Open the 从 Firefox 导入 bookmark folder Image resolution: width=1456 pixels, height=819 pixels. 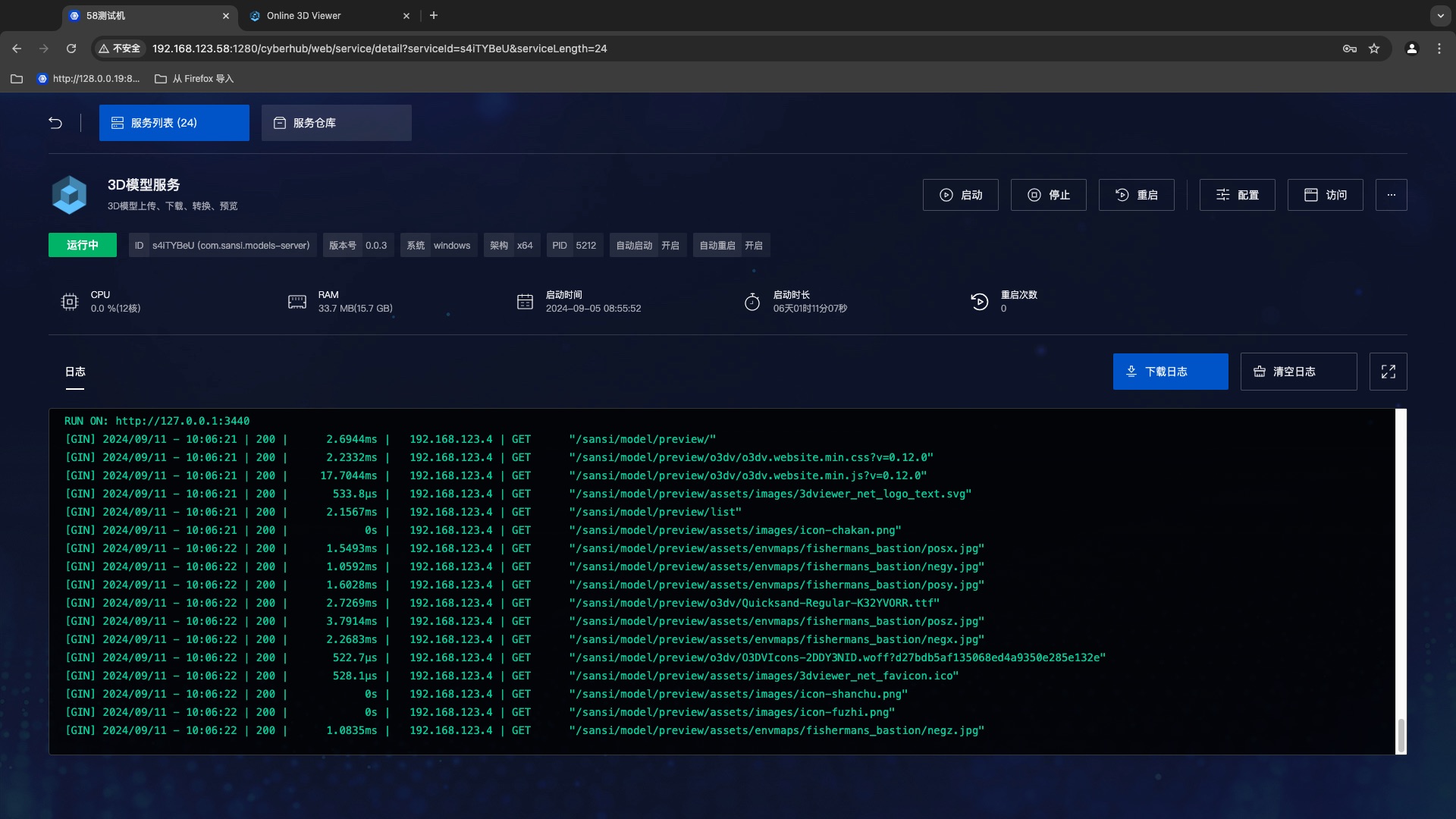(194, 79)
